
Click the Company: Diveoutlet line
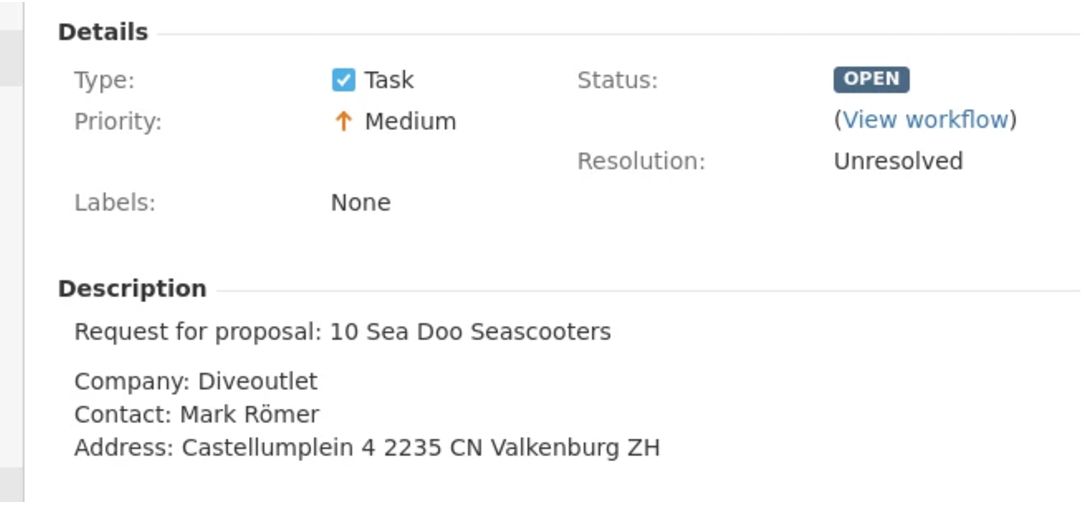coord(196,382)
